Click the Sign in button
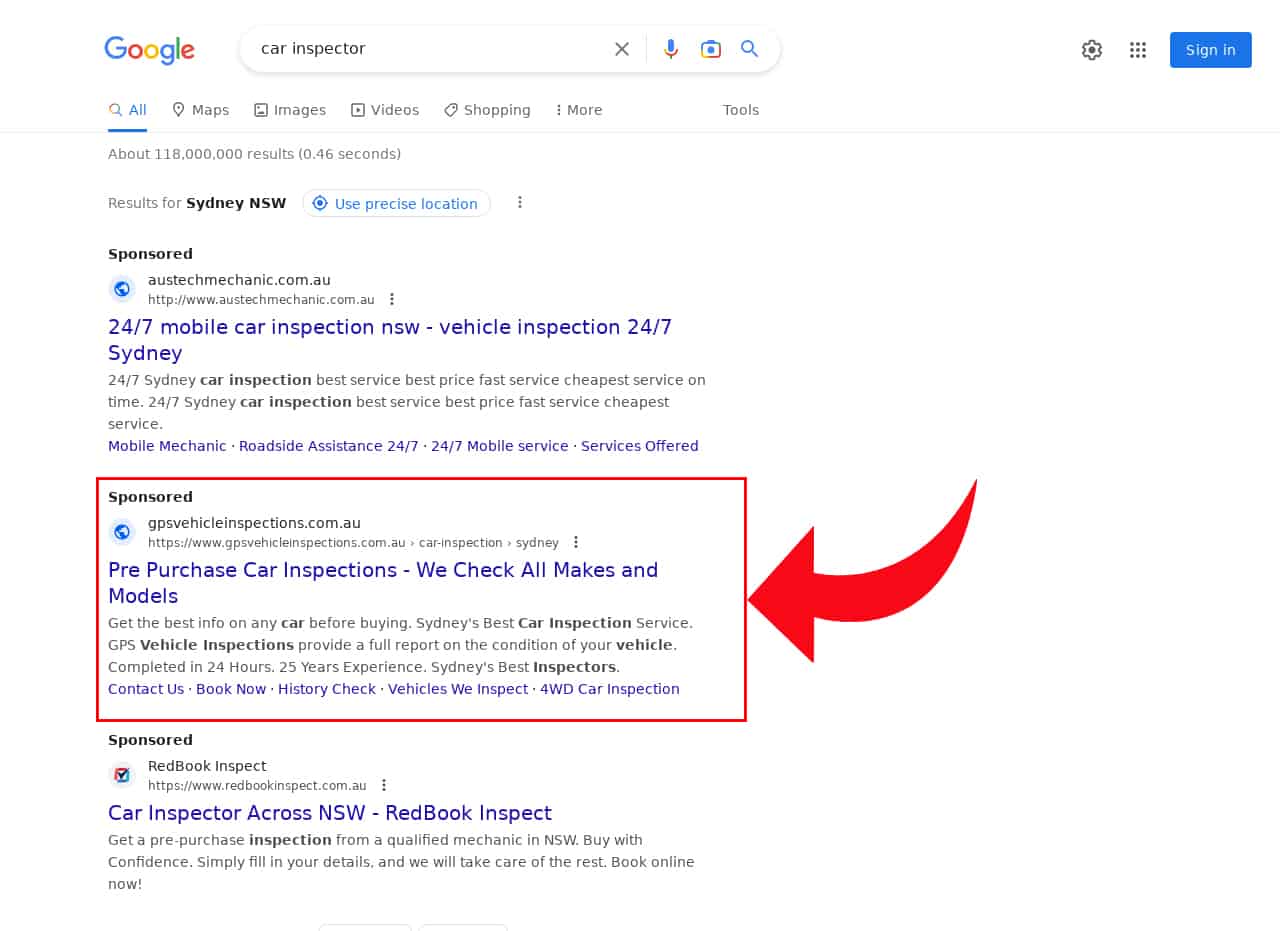The width and height of the screenshot is (1280, 931). 1210,50
